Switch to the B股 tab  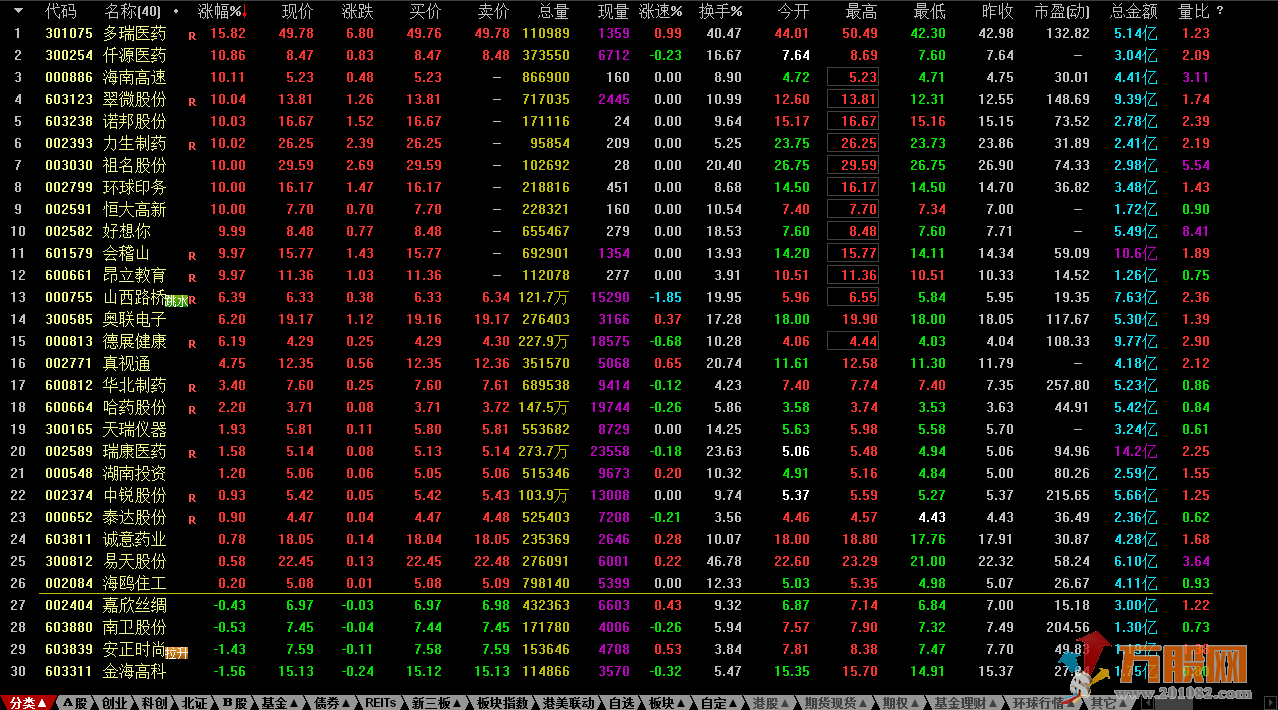235,703
